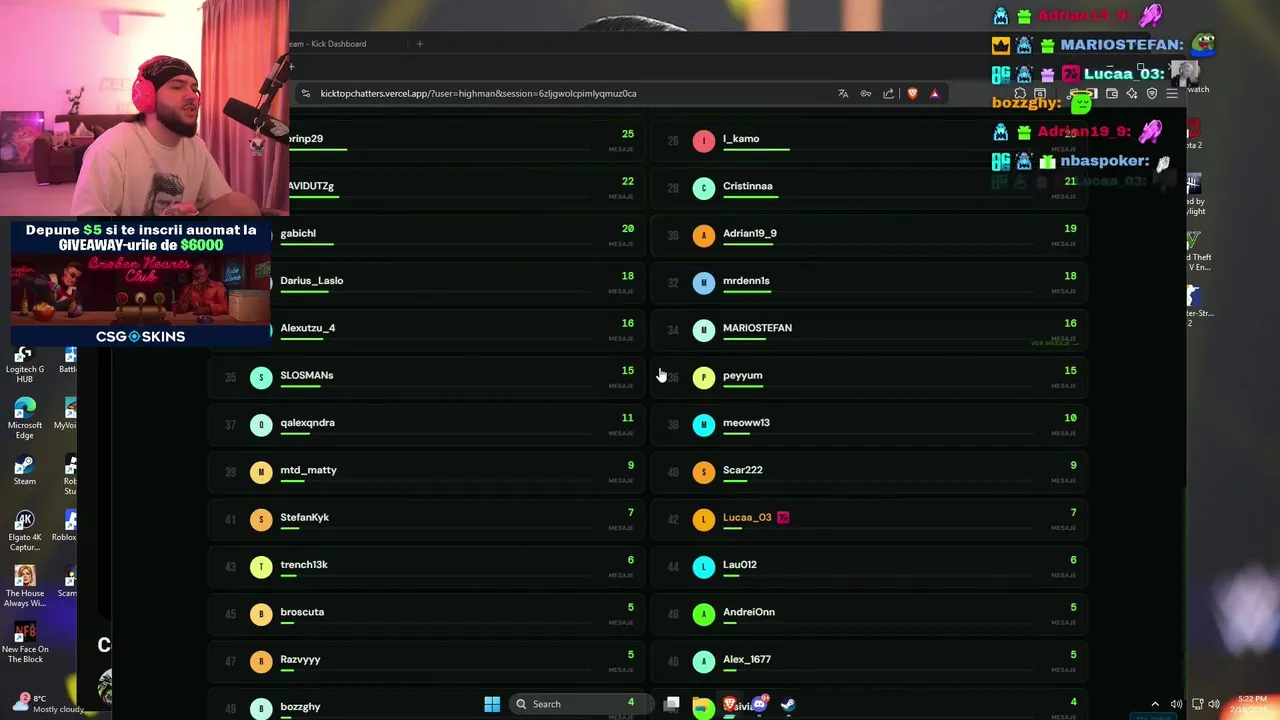Click the share icon in address bar
Screen dimensions: 1280x720
(888, 93)
